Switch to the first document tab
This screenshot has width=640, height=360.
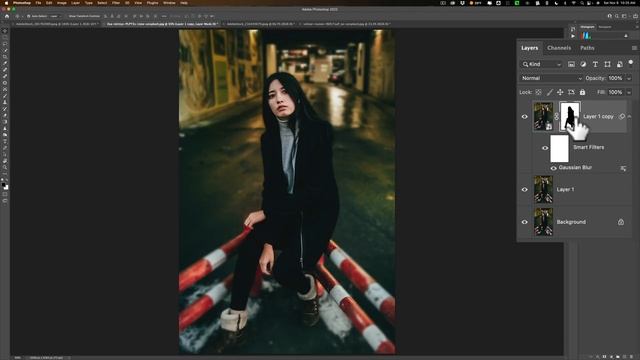pos(56,24)
